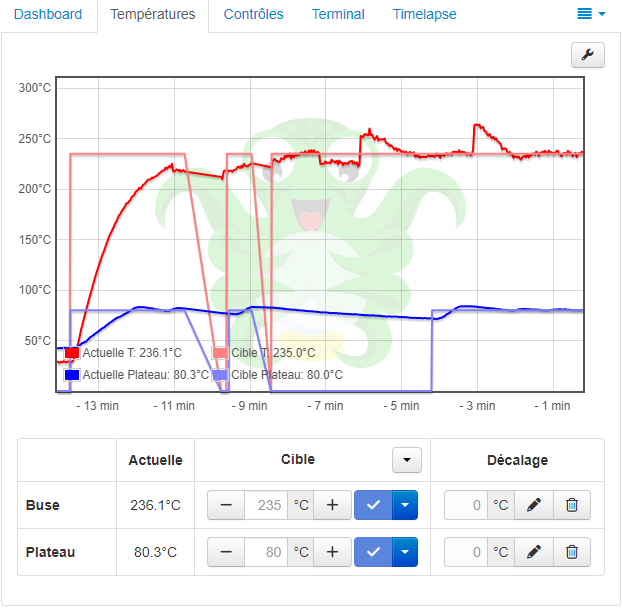Click the Buse actual value 236.1°C
This screenshot has width=623, height=608.
[x=155, y=505]
